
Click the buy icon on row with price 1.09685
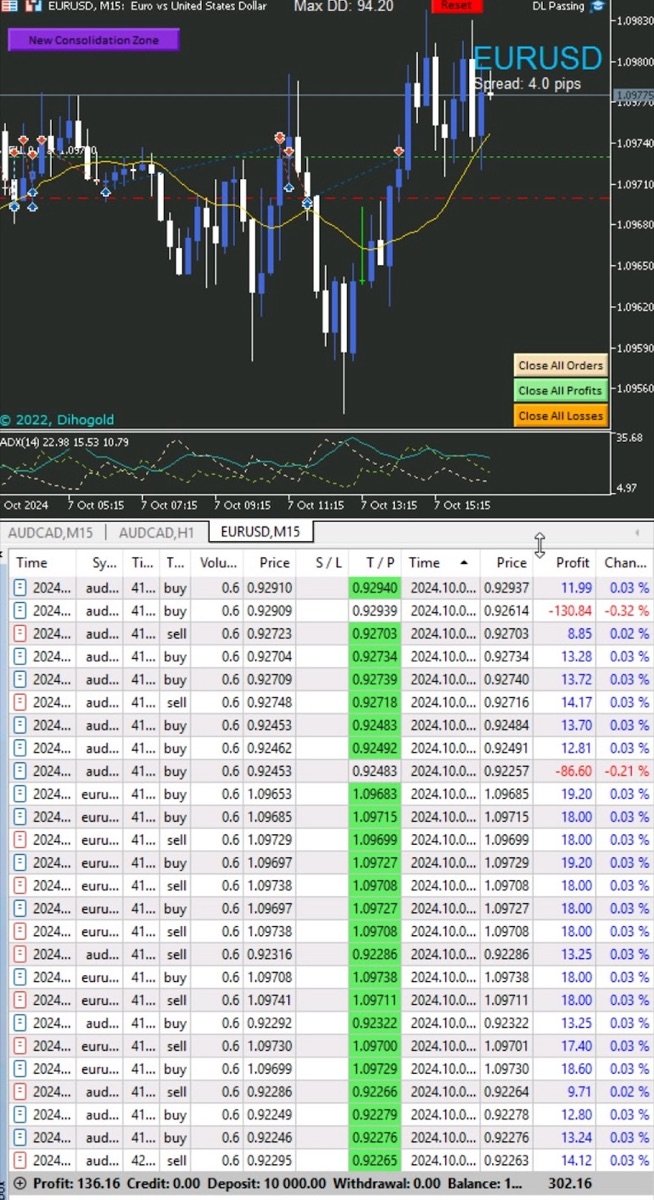coord(21,818)
